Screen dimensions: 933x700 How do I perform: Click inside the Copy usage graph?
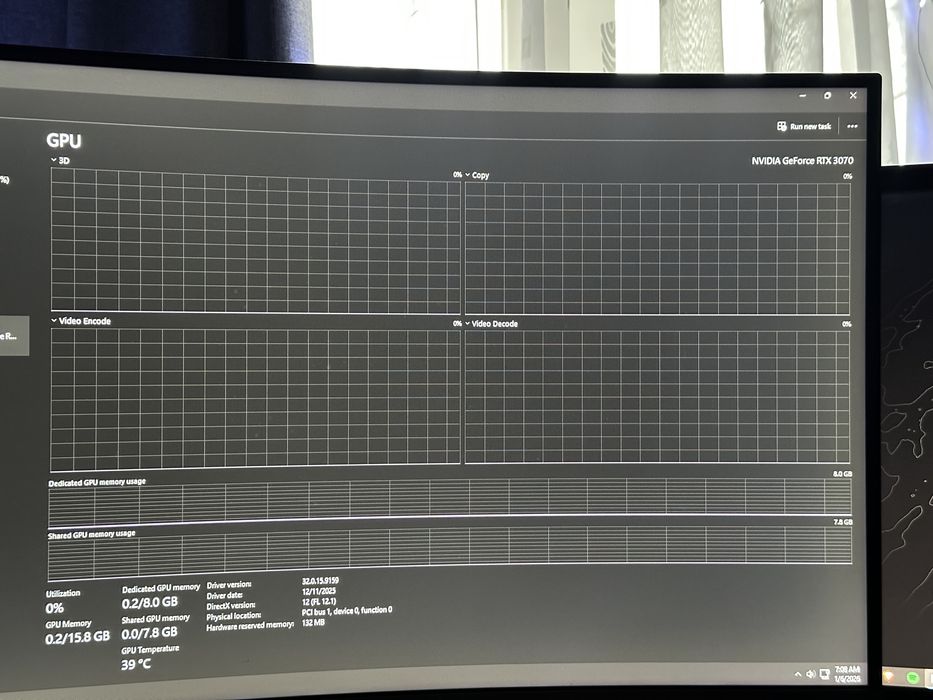pos(658,248)
